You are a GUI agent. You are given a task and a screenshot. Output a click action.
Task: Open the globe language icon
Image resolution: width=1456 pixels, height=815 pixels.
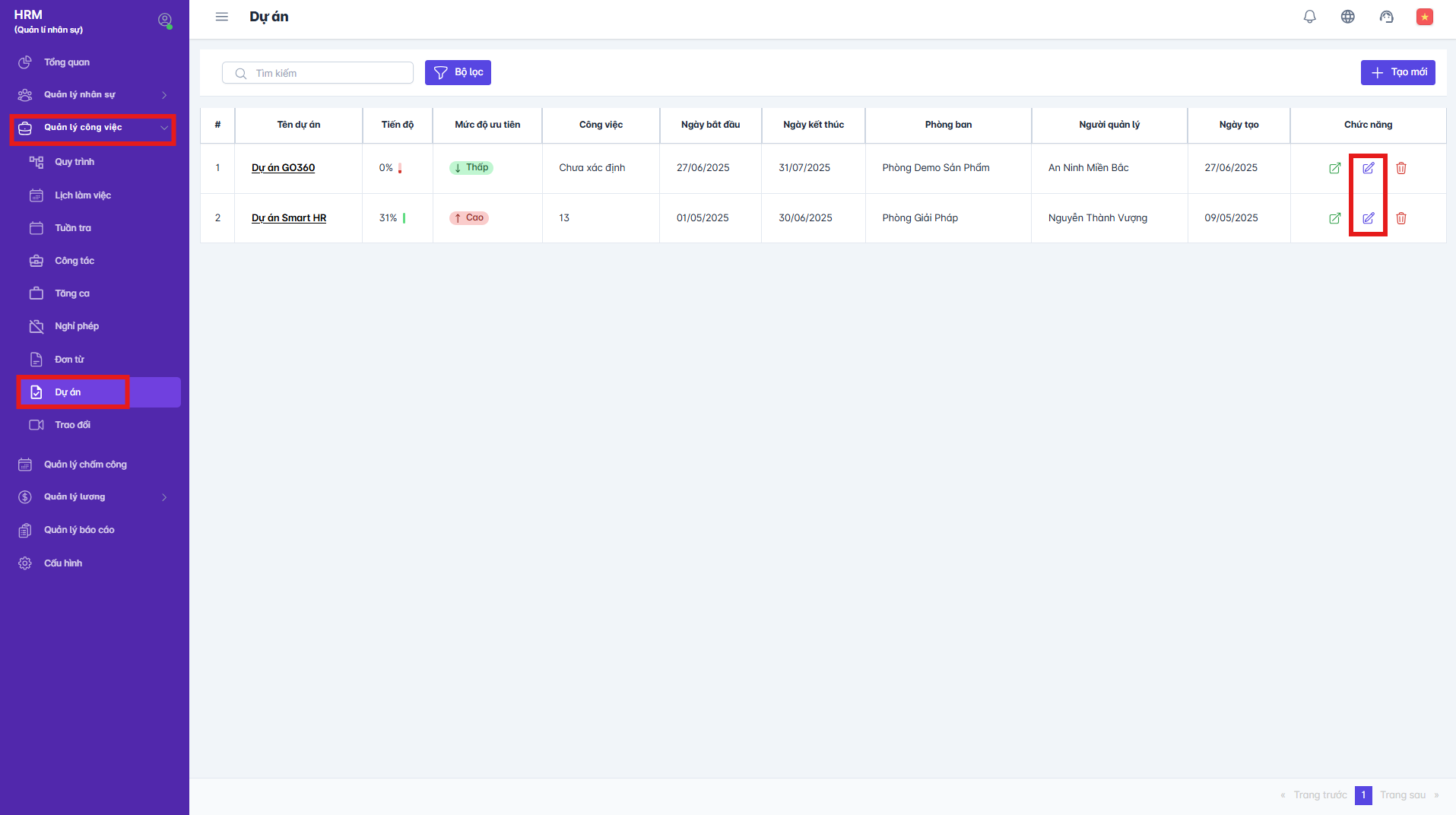coord(1347,17)
